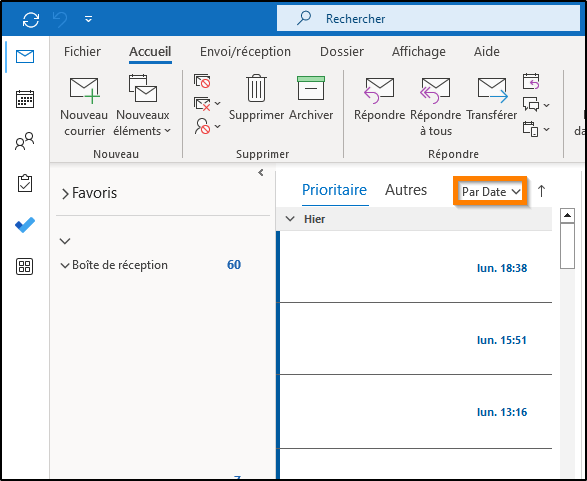Open the Calendar module in sidebar
Screen dimensions: 587x481
click(x=25, y=99)
